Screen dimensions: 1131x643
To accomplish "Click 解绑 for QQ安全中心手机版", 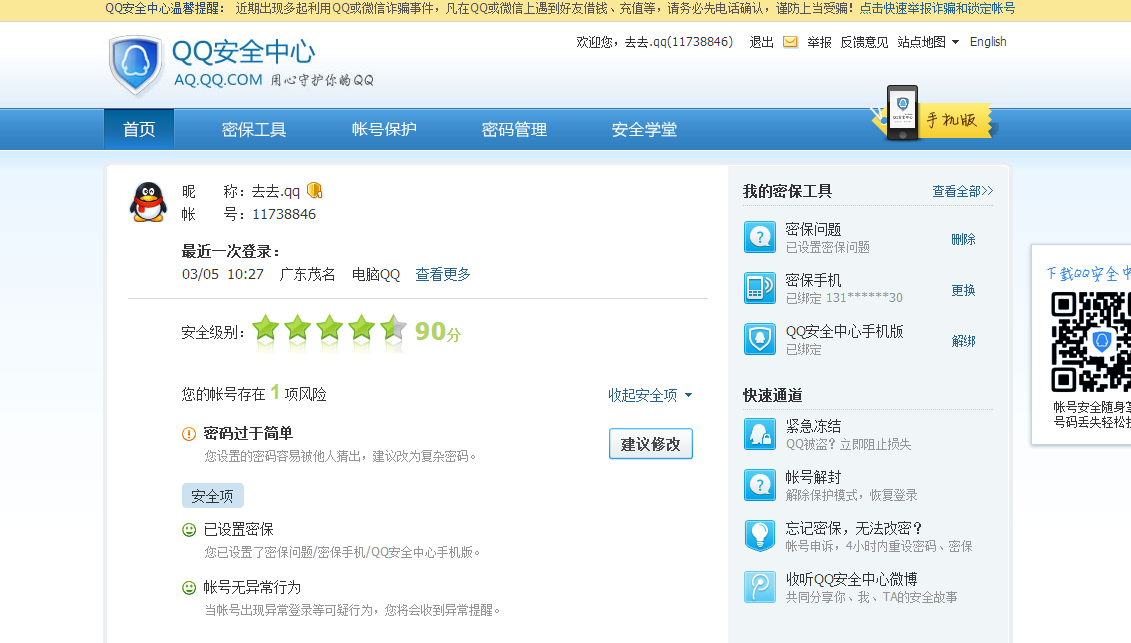I will click(x=963, y=341).
